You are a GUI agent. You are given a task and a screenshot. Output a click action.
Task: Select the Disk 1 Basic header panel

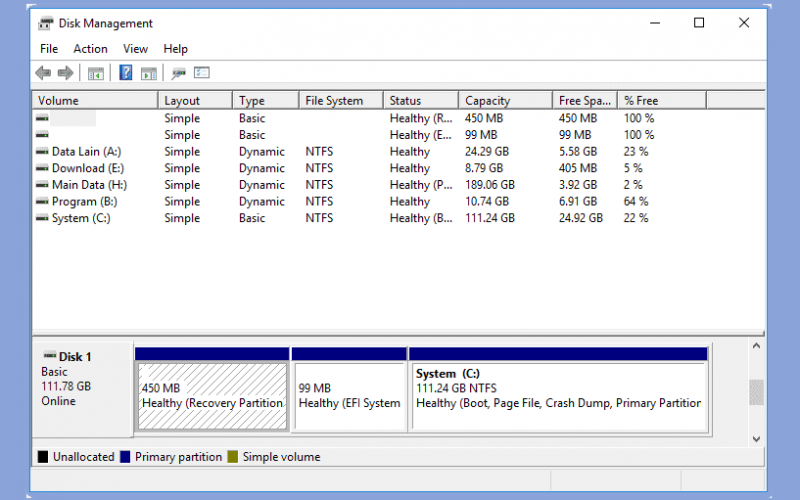point(83,389)
